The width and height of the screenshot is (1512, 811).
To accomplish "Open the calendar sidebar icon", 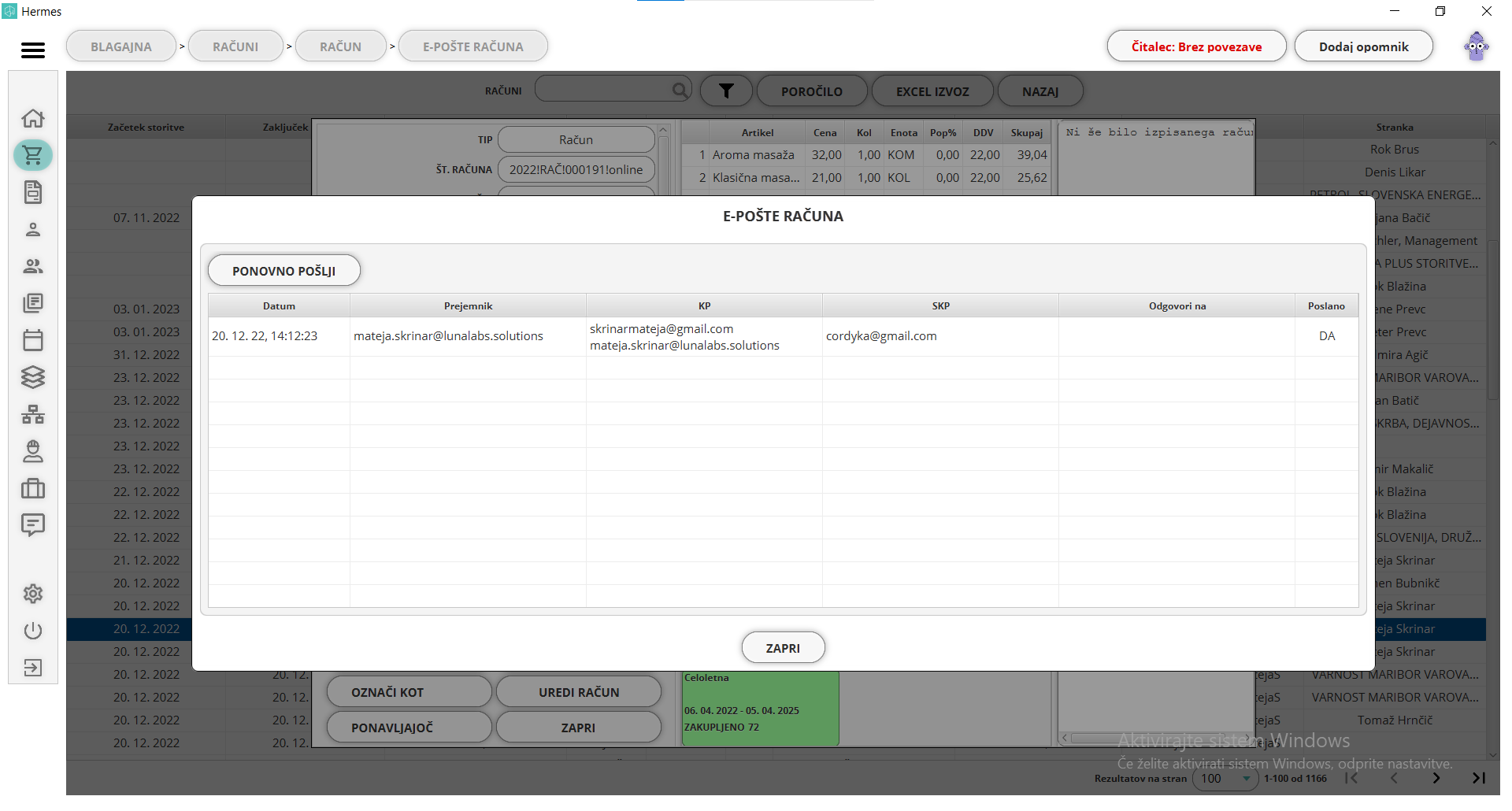I will (x=33, y=340).
